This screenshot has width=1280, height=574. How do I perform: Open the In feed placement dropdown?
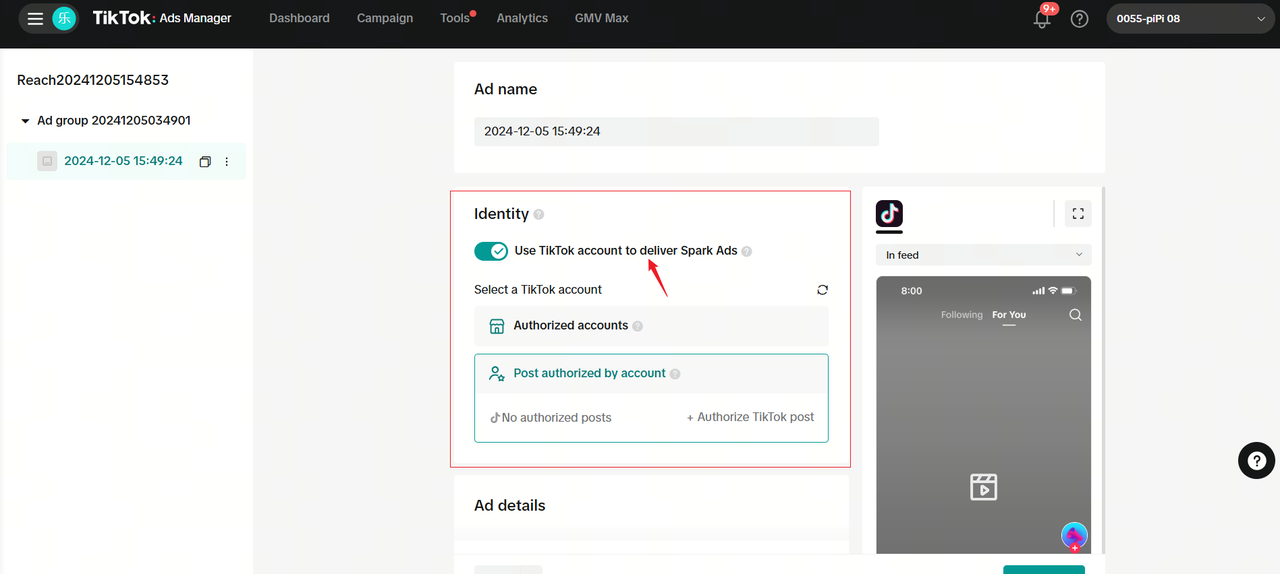point(983,255)
